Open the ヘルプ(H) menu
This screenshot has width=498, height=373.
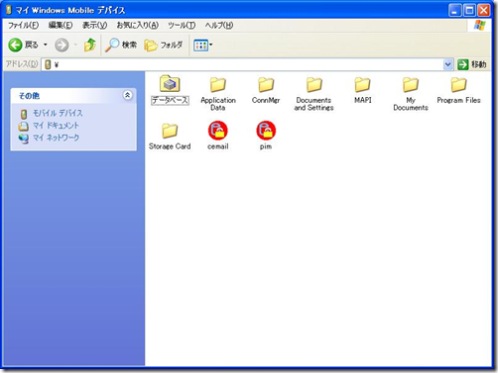click(219, 25)
